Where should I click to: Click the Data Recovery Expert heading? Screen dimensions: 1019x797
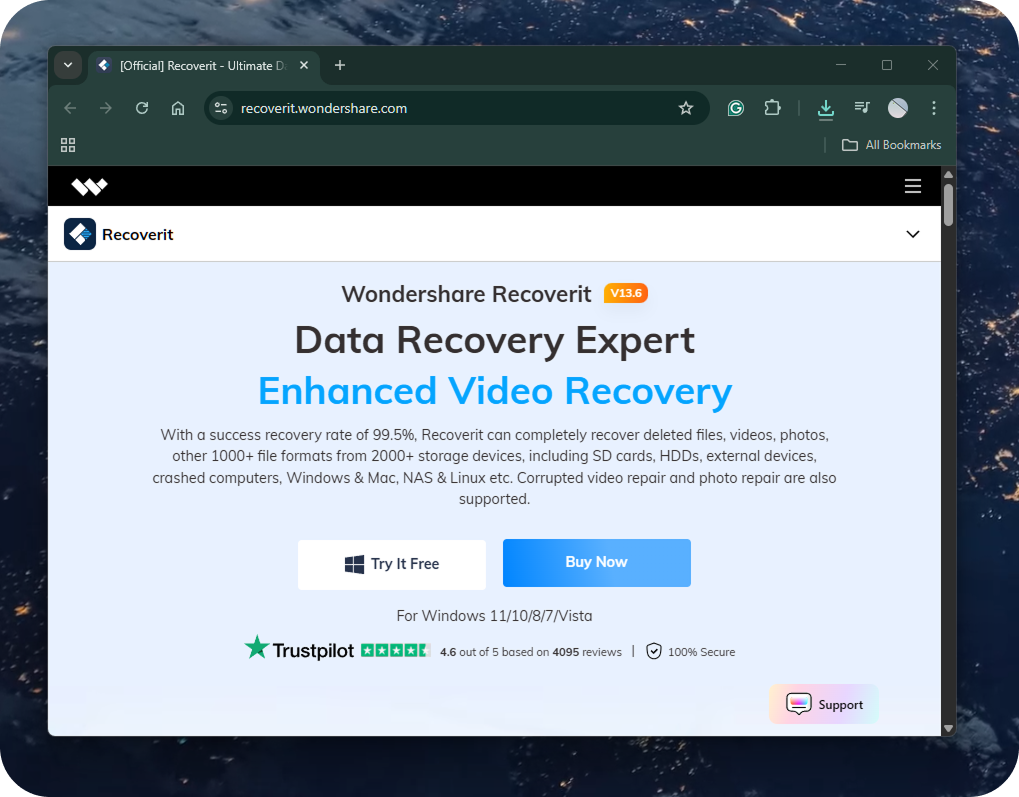(495, 340)
